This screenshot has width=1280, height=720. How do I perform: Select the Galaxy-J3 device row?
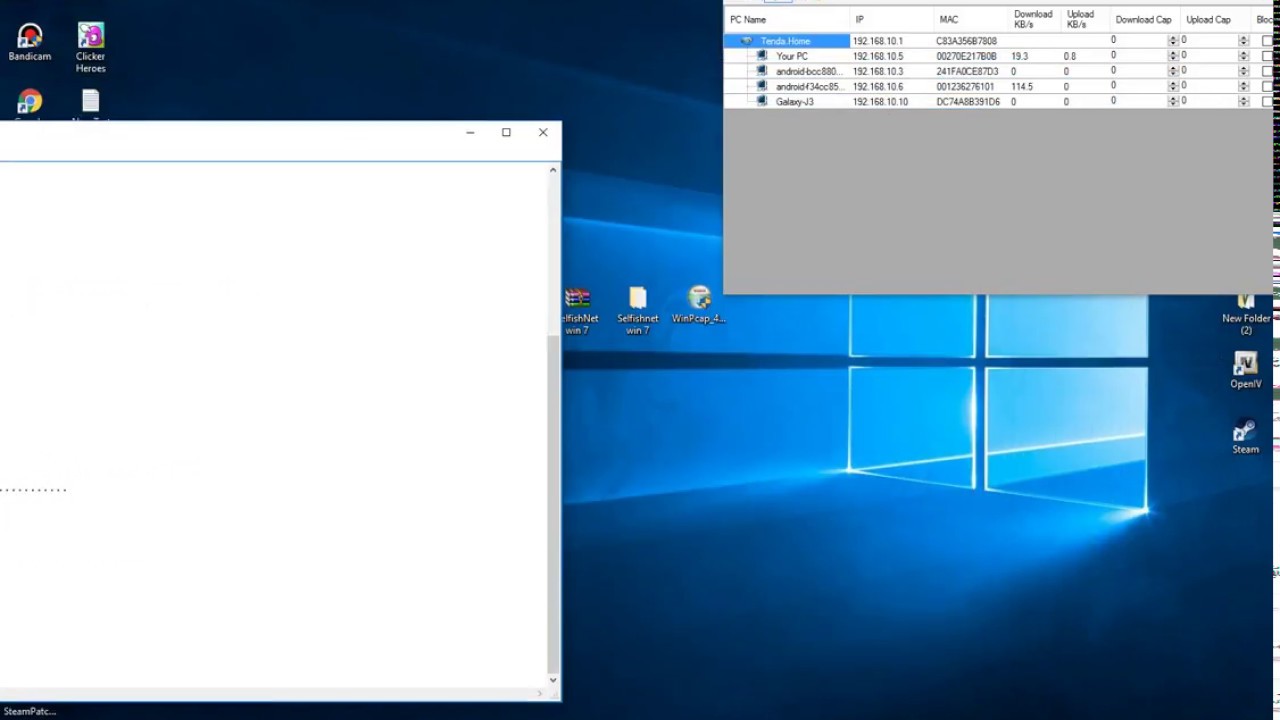pyautogui.click(x=1000, y=101)
